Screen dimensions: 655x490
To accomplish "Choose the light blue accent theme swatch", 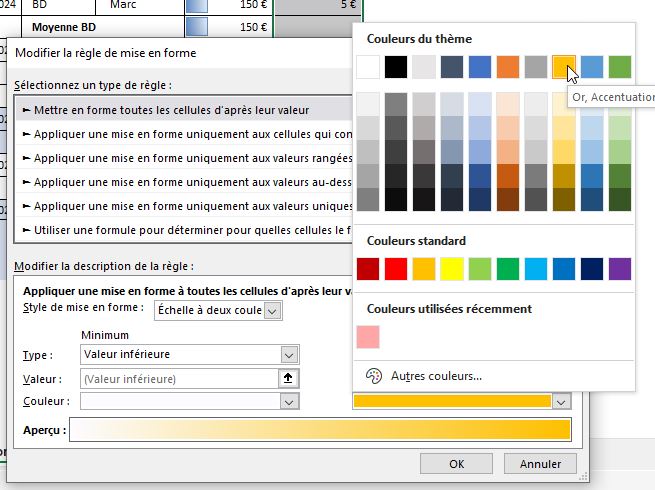I will click(592, 67).
